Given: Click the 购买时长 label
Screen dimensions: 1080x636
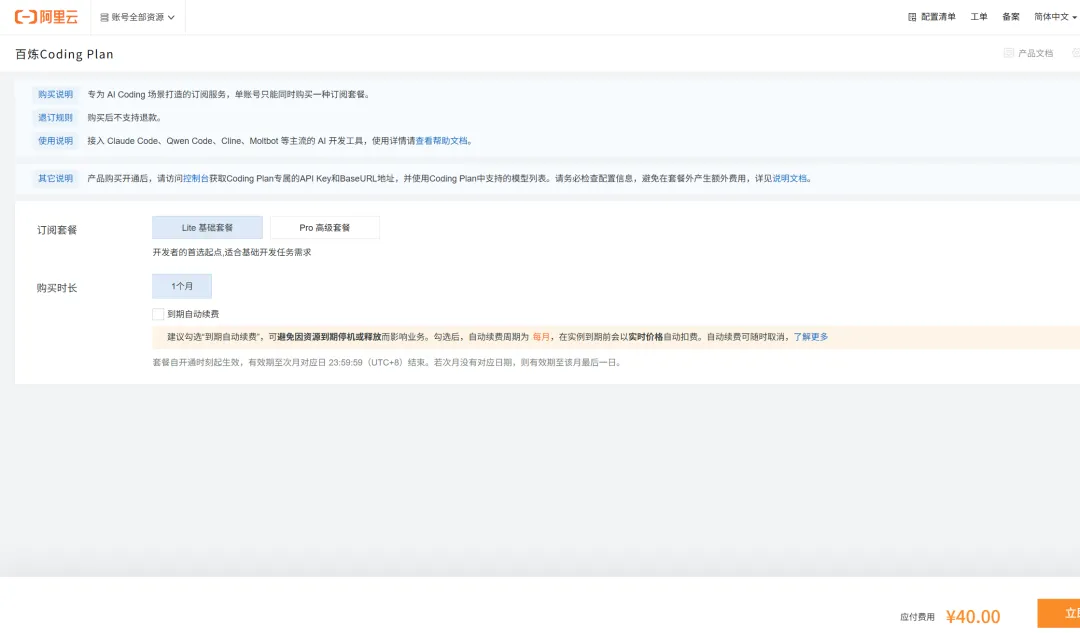Looking at the screenshot, I should click(x=56, y=288).
